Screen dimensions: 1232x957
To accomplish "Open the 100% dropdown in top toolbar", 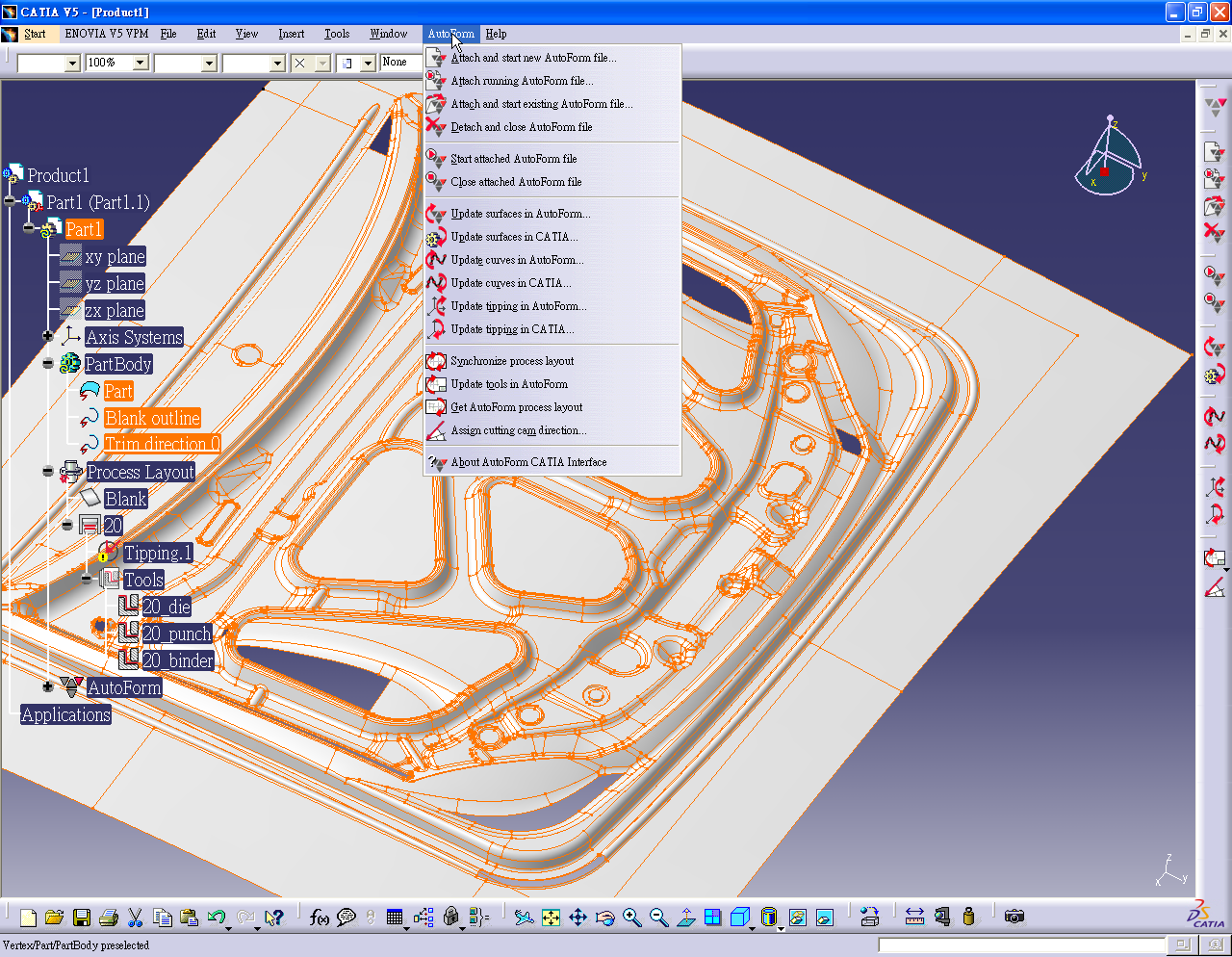I will point(141,63).
